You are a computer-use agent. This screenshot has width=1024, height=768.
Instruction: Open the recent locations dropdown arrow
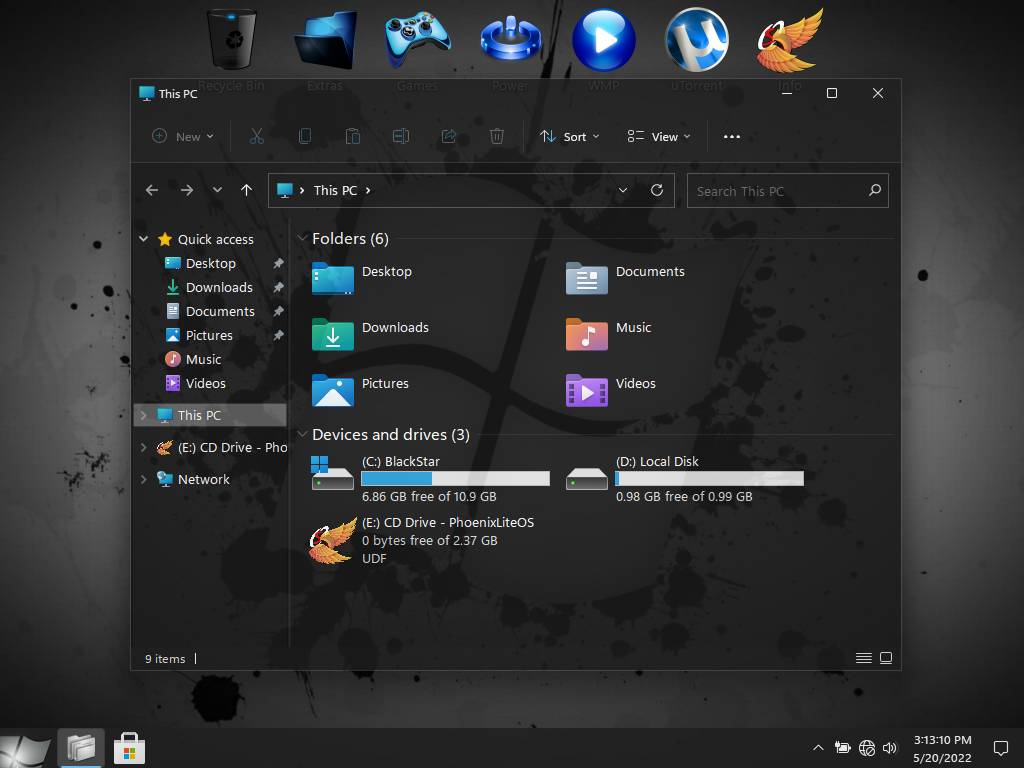click(x=217, y=190)
